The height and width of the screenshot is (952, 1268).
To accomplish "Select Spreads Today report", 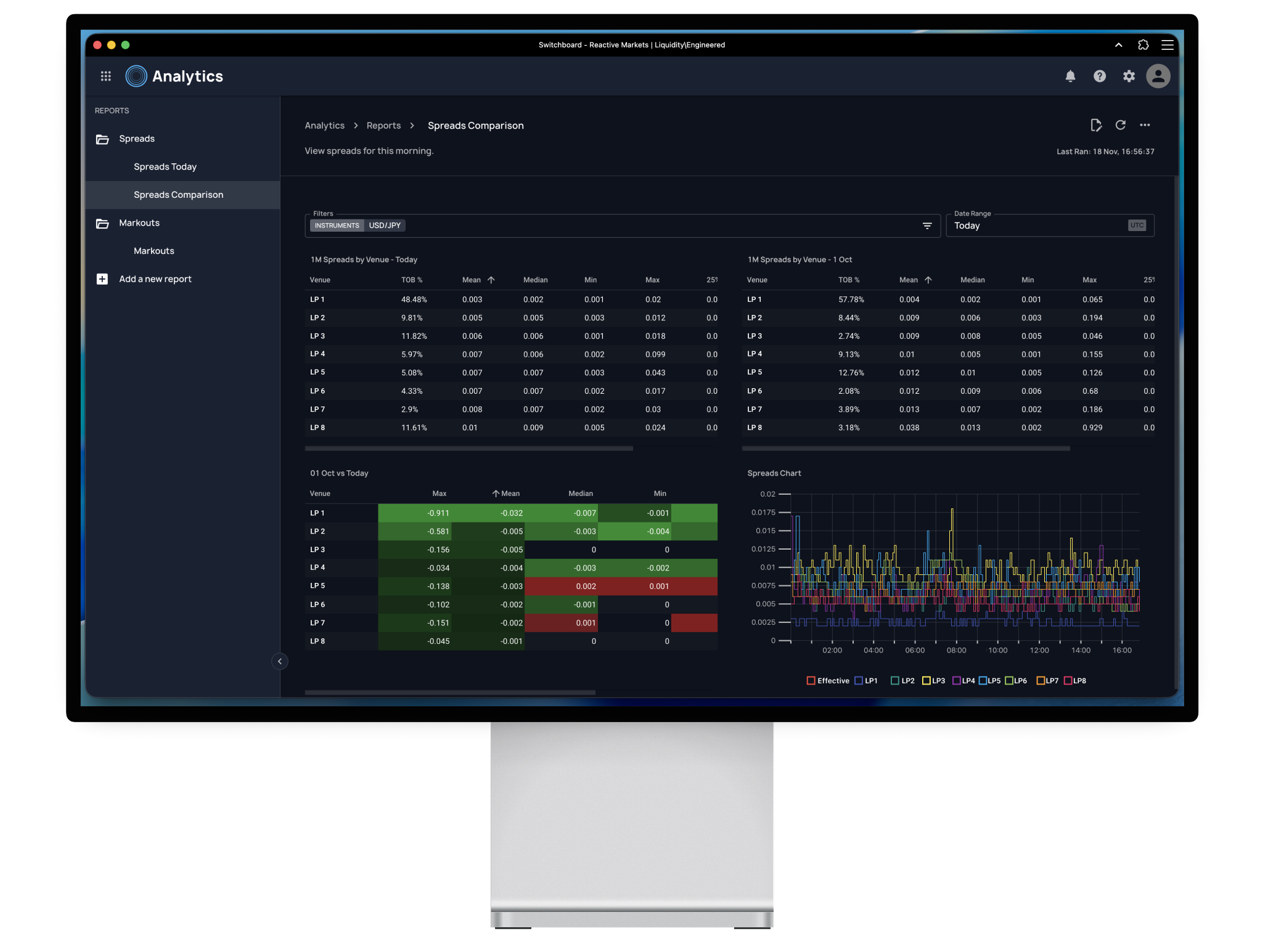I will click(x=165, y=167).
